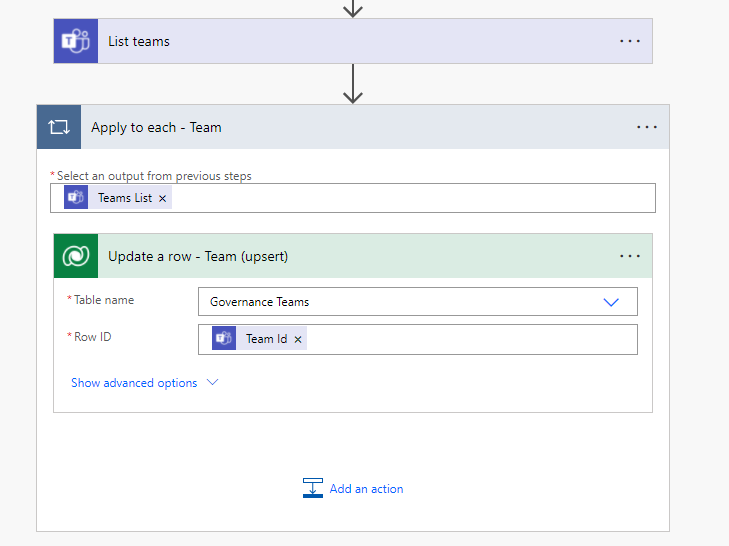The width and height of the screenshot is (729, 546).
Task: Expand the Table name dropdown chevron
Action: [611, 302]
